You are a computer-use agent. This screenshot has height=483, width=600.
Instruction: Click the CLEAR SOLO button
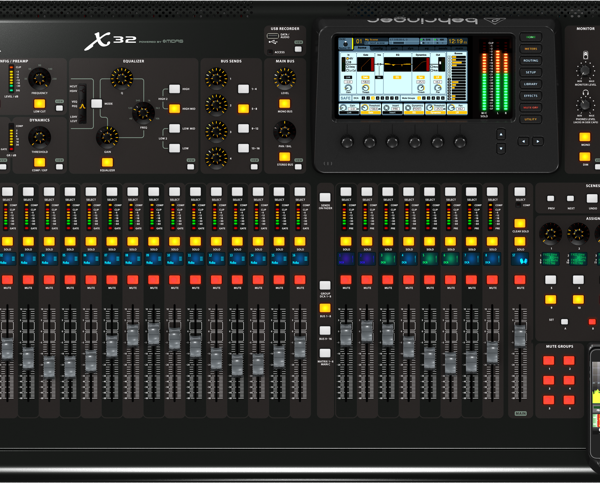520,224
